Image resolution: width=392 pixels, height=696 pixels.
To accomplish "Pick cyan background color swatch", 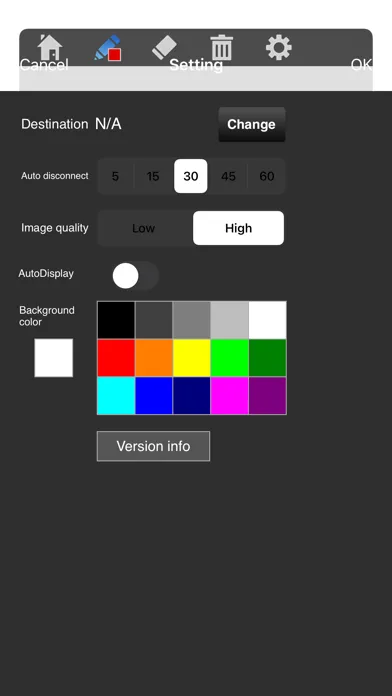I will (x=116, y=395).
